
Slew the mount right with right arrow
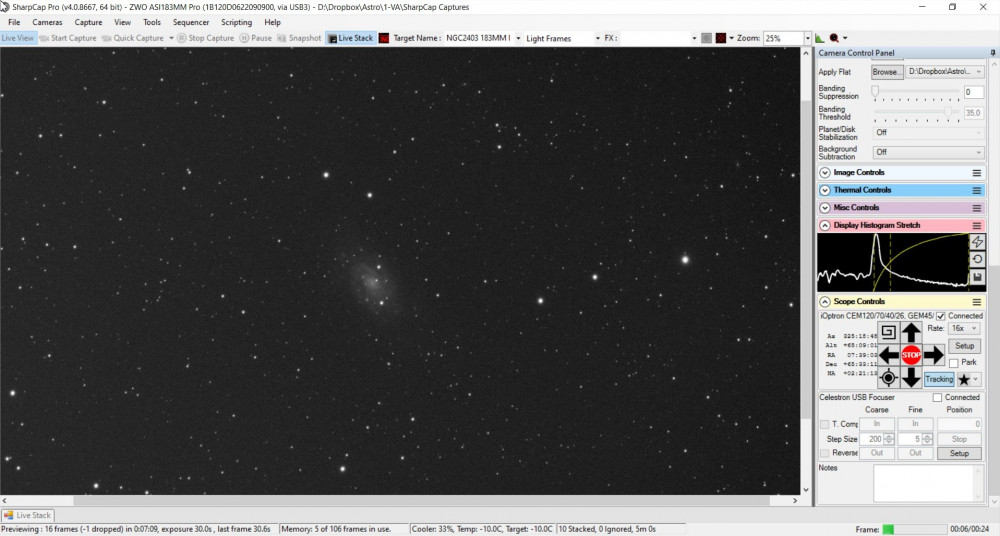pyautogui.click(x=933, y=355)
